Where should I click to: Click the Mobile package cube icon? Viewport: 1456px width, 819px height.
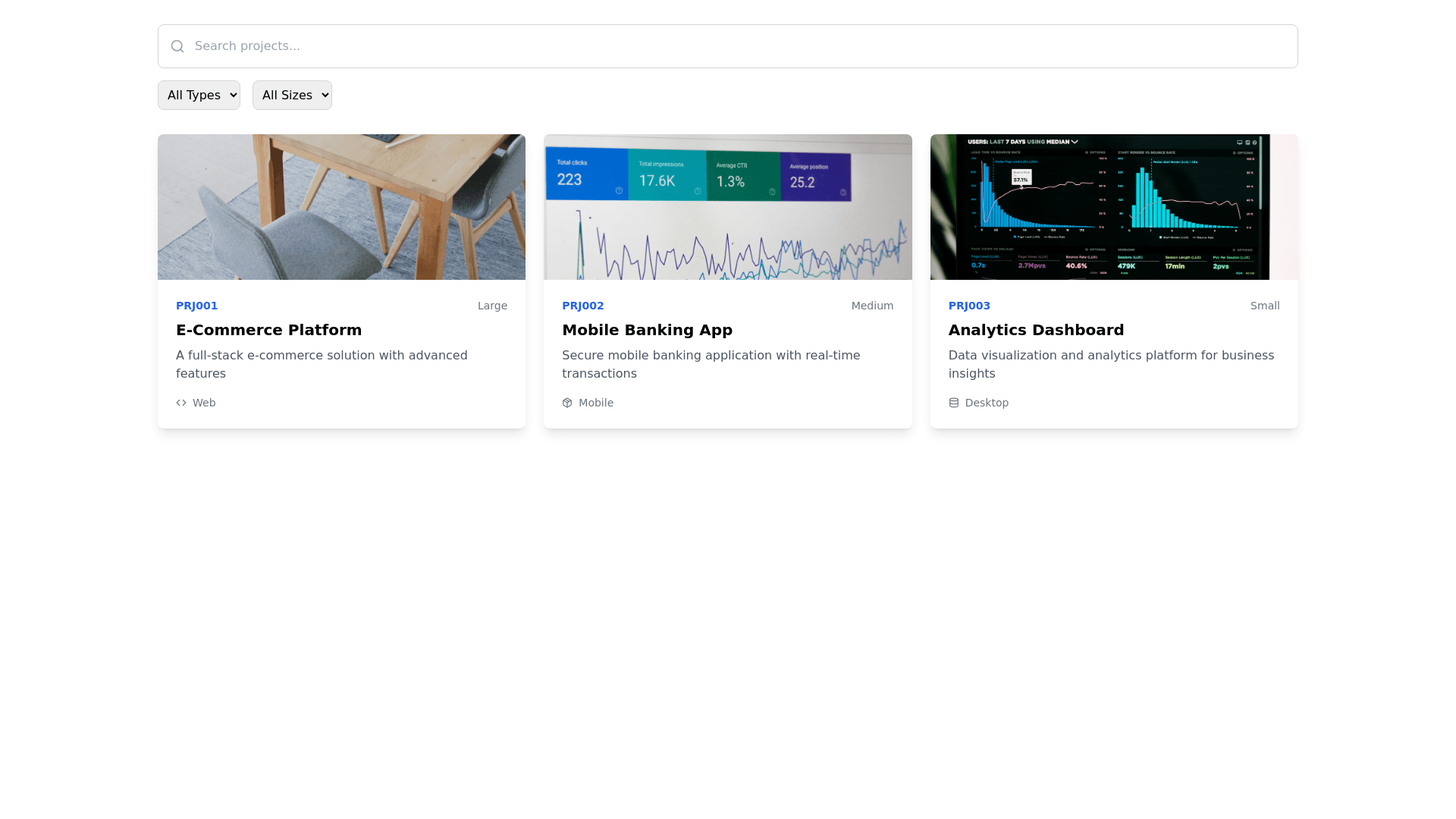(x=567, y=403)
